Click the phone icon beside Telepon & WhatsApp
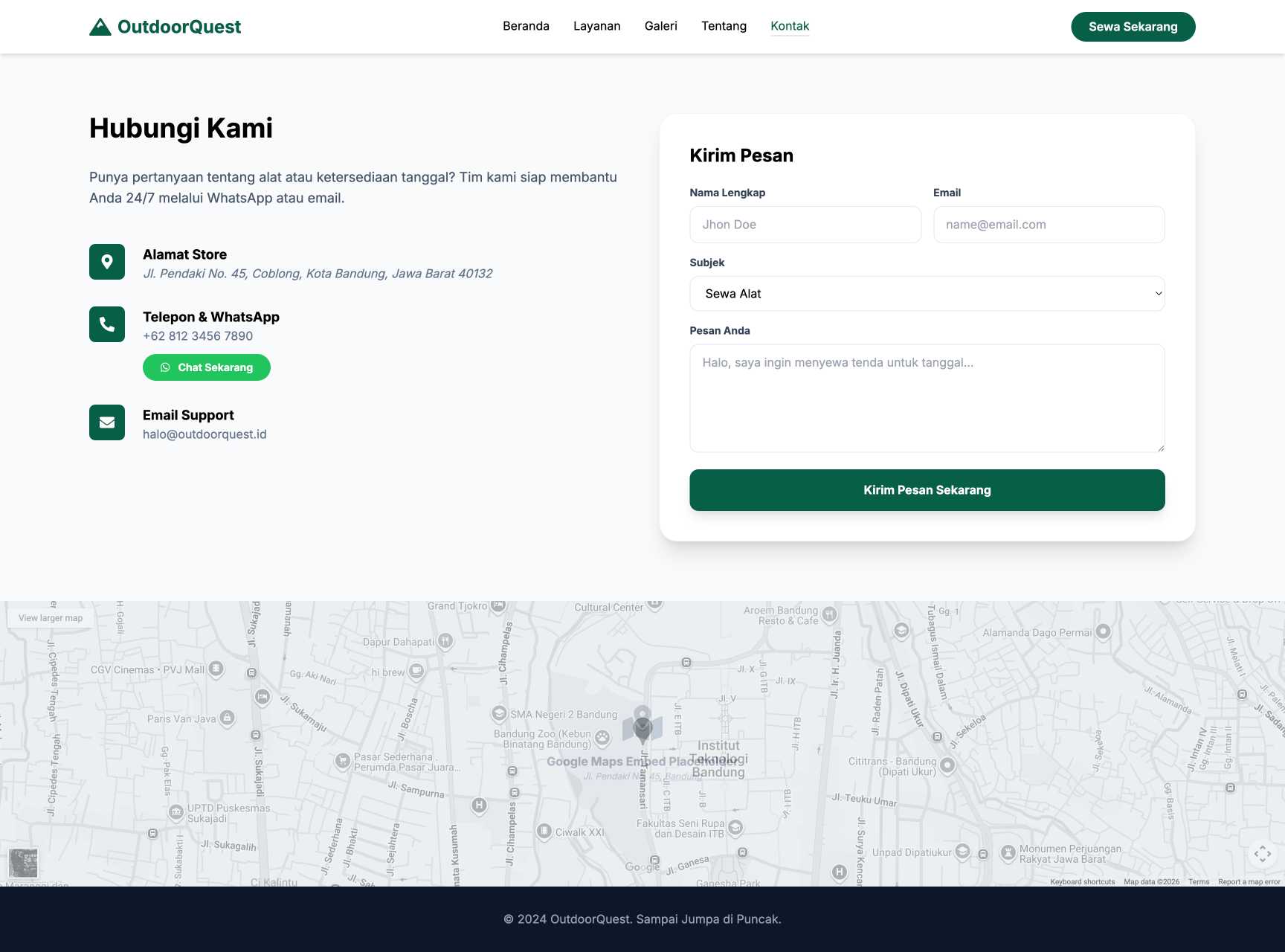The image size is (1285, 952). pyautogui.click(x=107, y=324)
